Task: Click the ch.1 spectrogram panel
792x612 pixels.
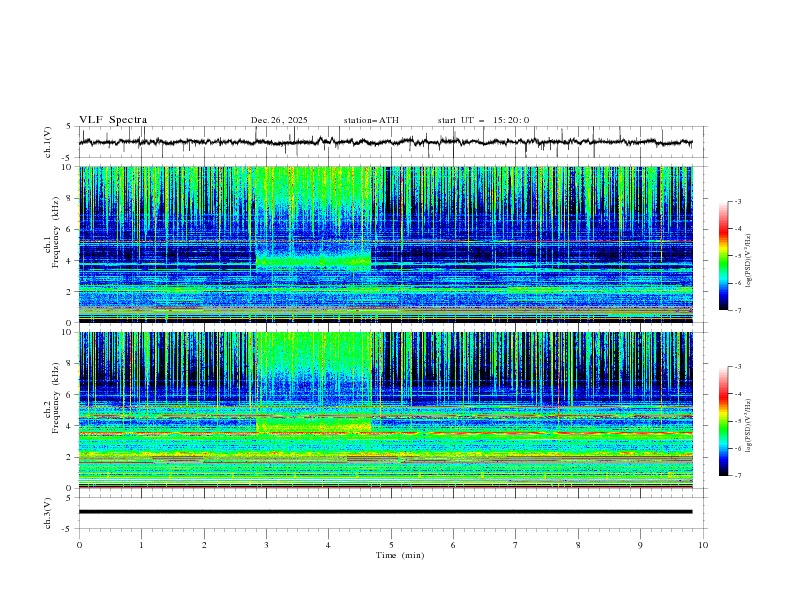Action: (385, 244)
